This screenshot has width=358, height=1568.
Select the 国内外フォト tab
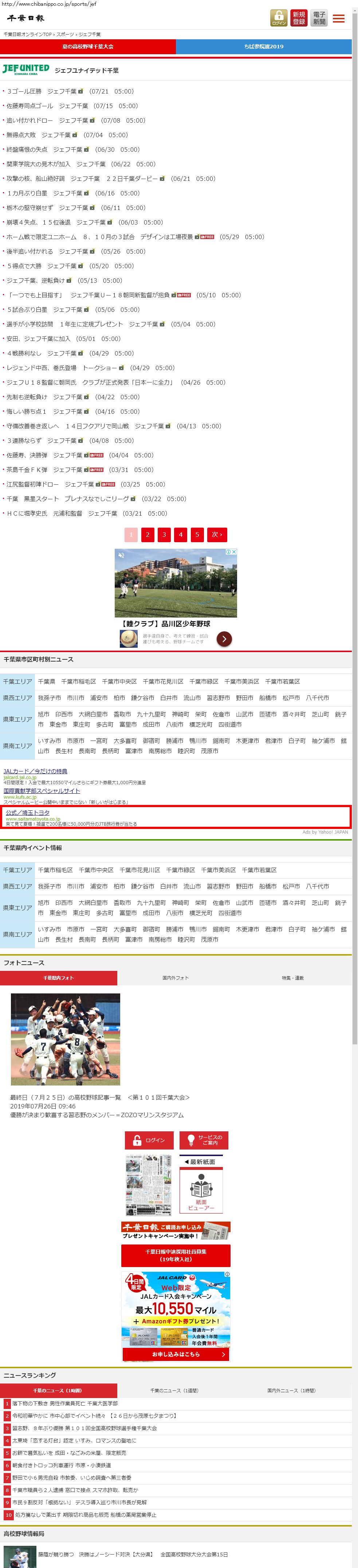pyautogui.click(x=175, y=977)
